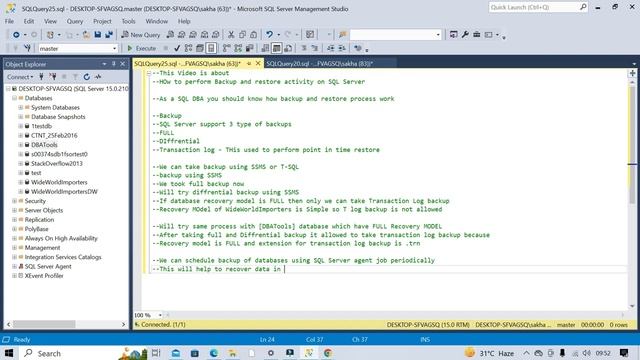Toggle Include Client Statistics icon
Viewport: 640px width, 360px height.
point(249,48)
